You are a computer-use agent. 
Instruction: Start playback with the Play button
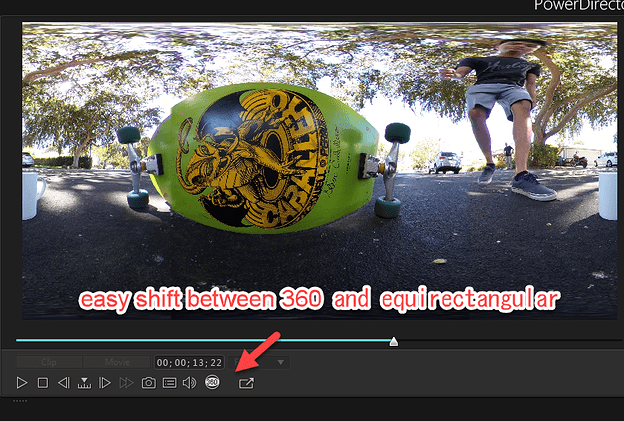pos(22,383)
